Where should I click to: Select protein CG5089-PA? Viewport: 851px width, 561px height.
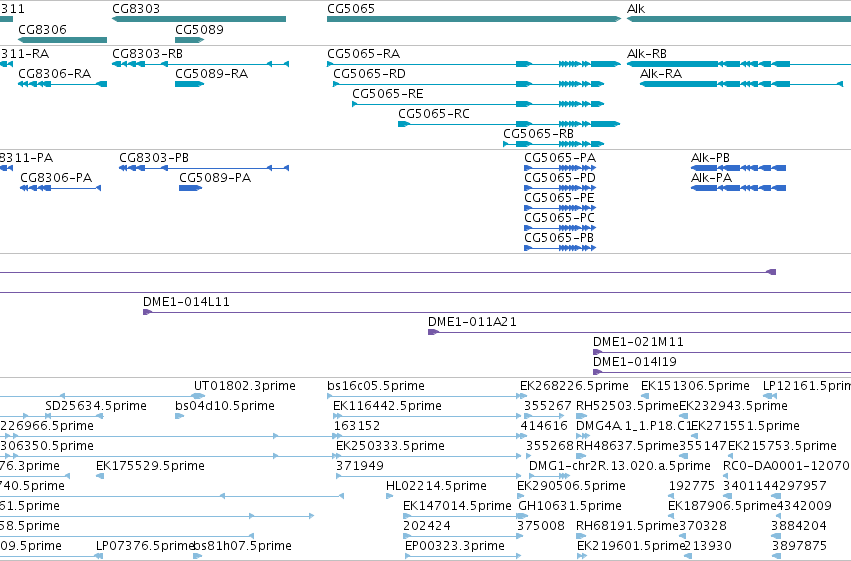190,188
